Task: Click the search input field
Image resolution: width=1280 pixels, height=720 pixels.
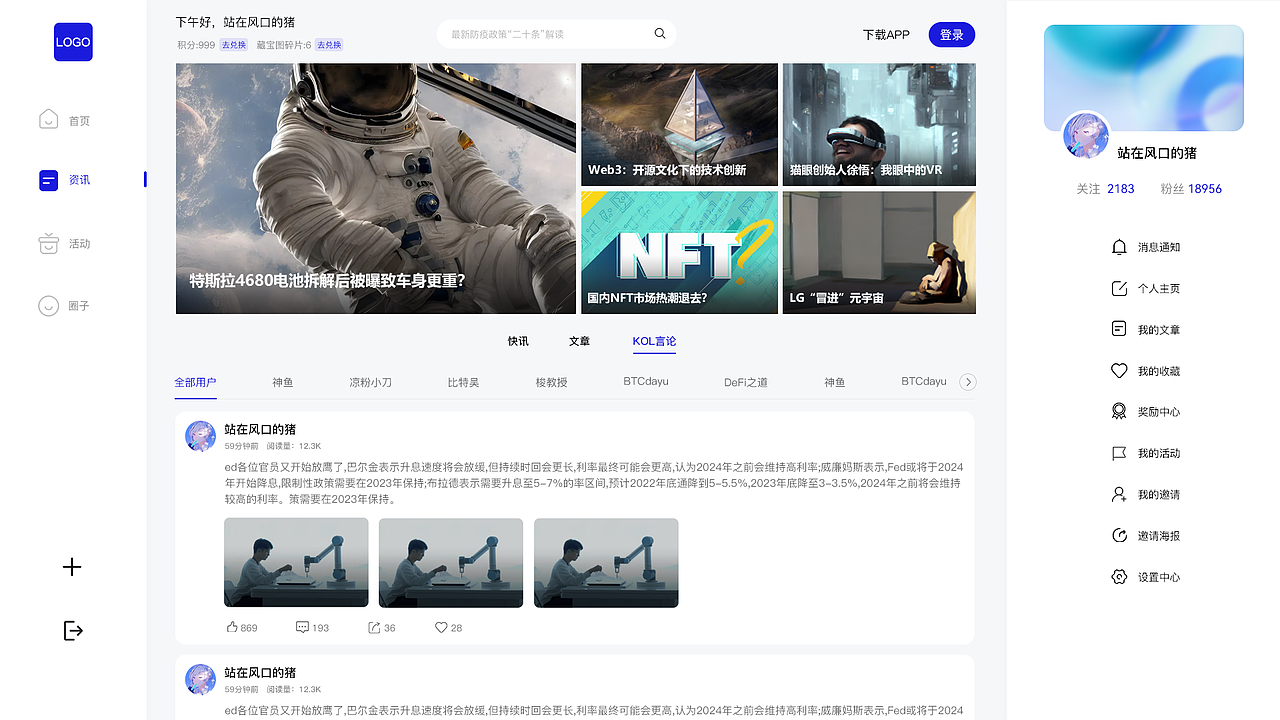Action: click(x=556, y=34)
